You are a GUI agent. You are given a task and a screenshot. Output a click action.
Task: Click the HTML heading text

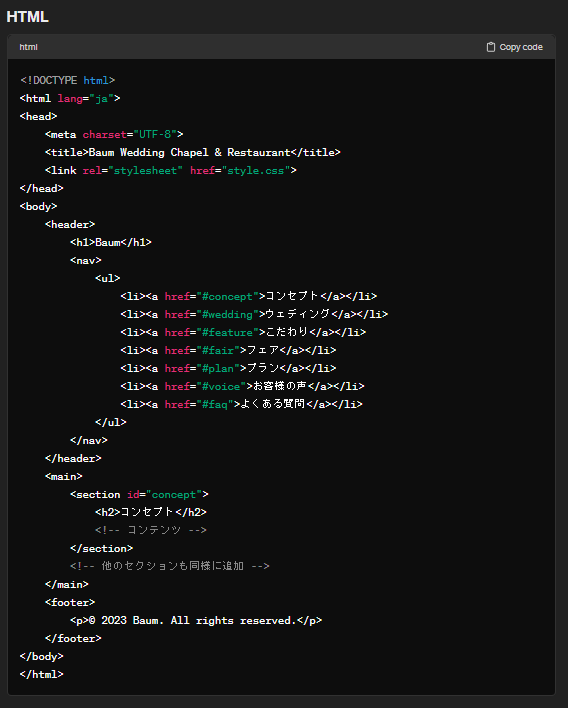28,17
